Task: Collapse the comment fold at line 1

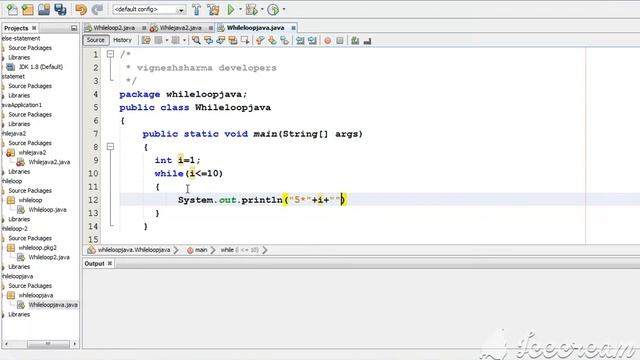Action: pos(110,54)
